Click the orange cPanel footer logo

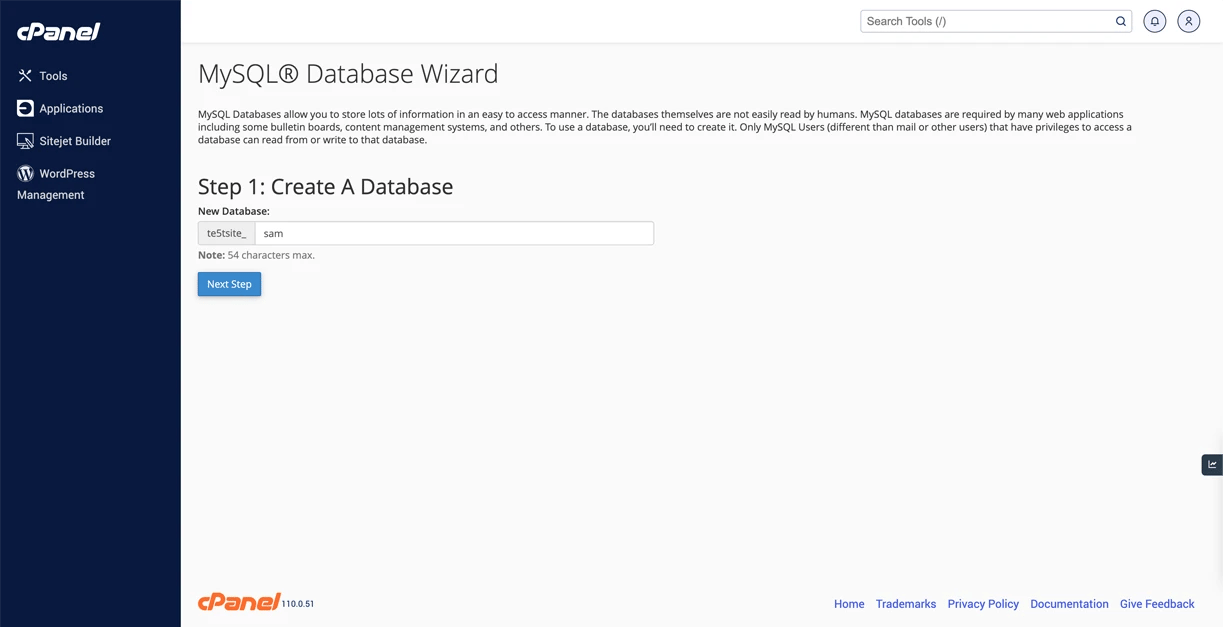click(x=239, y=601)
